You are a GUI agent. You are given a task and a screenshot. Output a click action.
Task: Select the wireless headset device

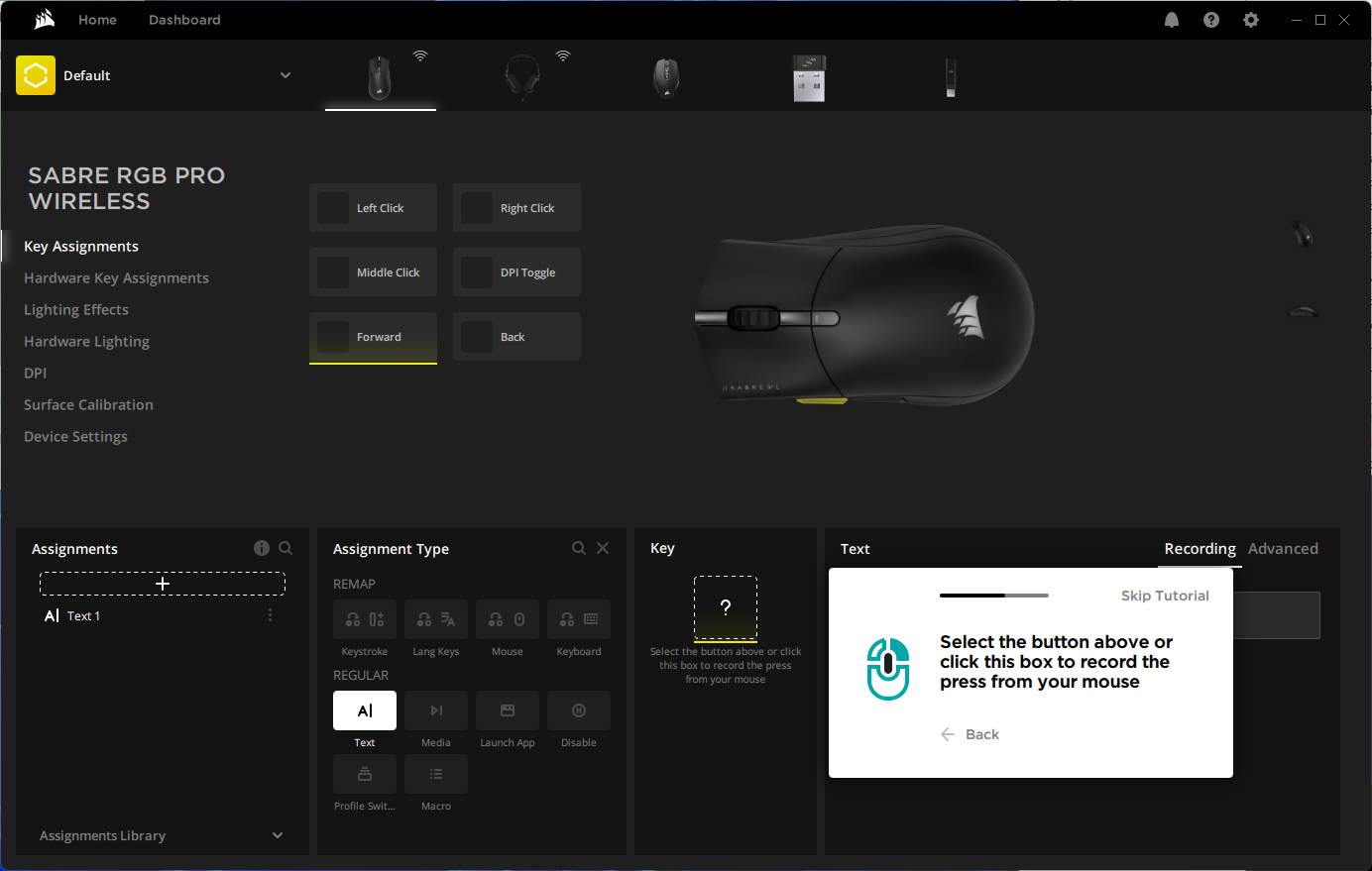coord(522,77)
